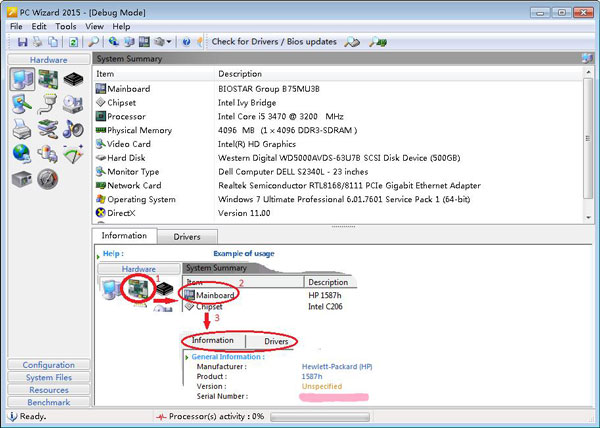This screenshot has width=600, height=428.
Task: Click the scroll down arrow of summary list
Action: pyautogui.click(x=588, y=217)
